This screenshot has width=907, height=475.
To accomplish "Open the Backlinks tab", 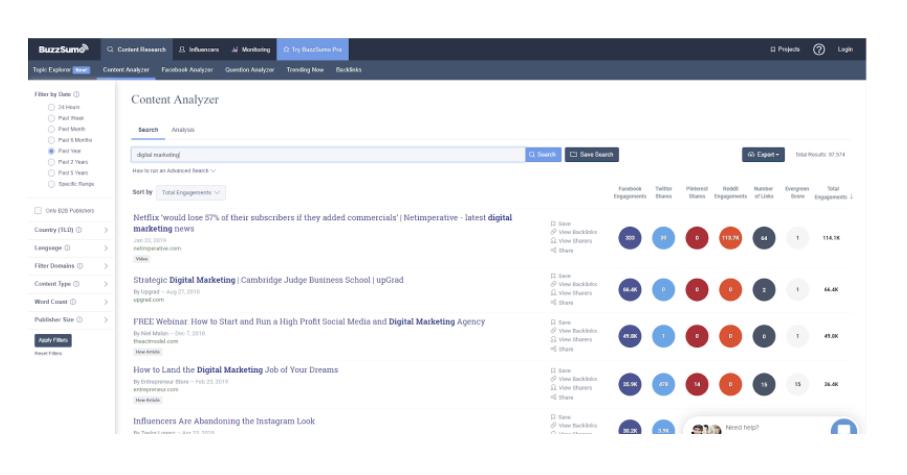I will pyautogui.click(x=348, y=69).
